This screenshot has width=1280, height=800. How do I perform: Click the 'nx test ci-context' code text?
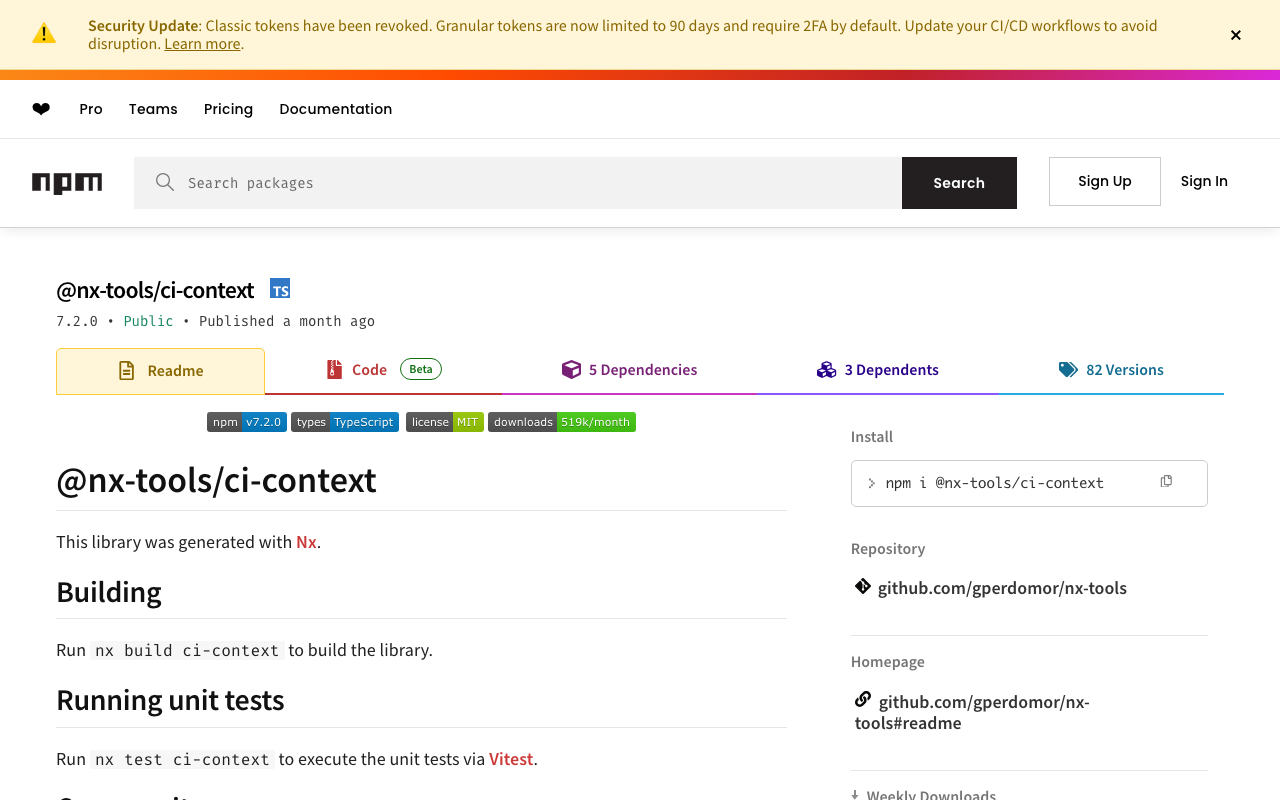point(182,759)
